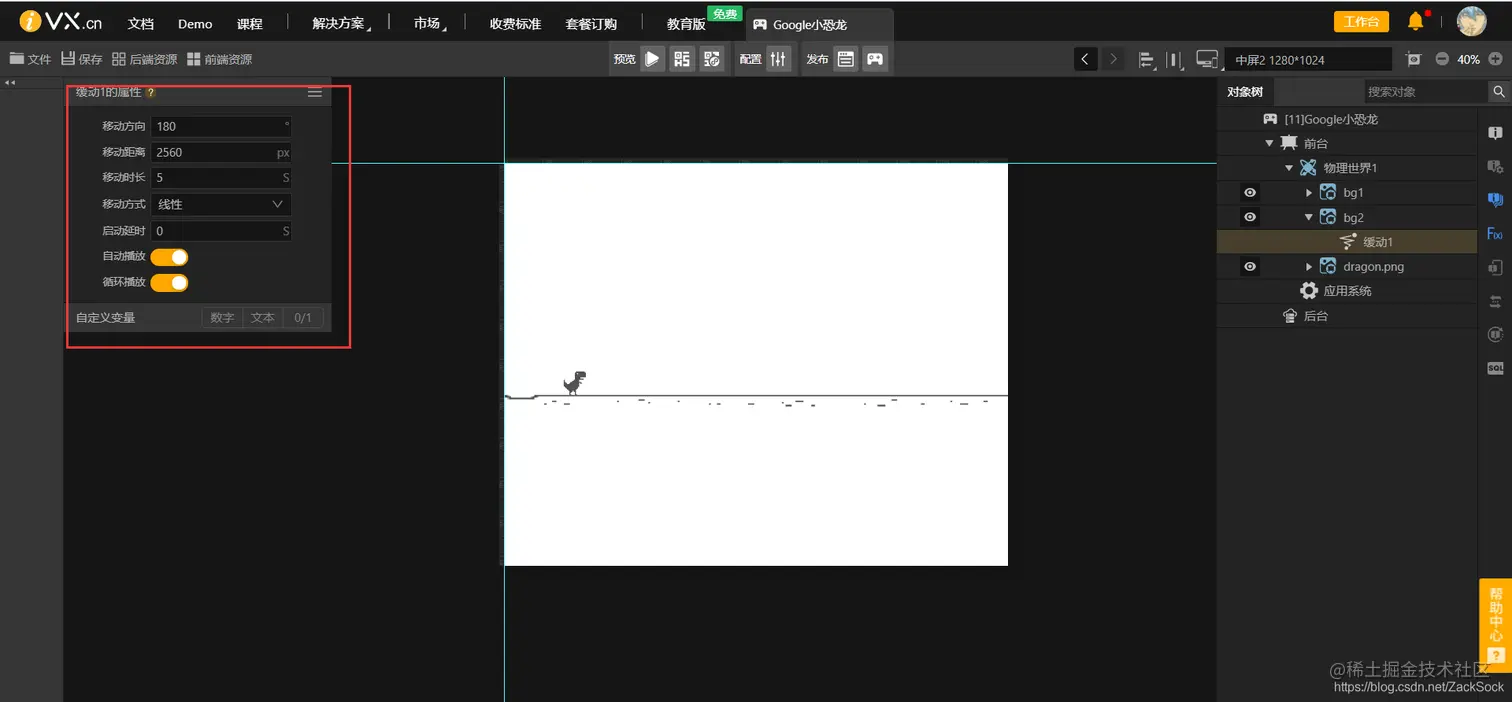Click the 移动方向 input field
The width and height of the screenshot is (1512, 702).
(x=221, y=126)
